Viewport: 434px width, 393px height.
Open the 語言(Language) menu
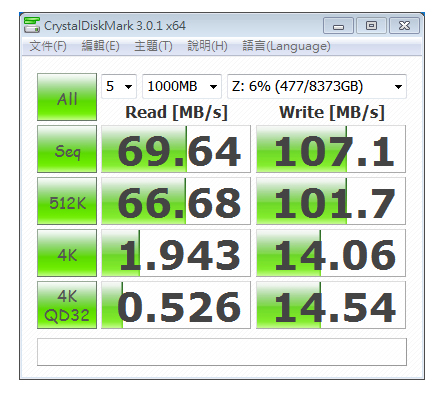286,46
